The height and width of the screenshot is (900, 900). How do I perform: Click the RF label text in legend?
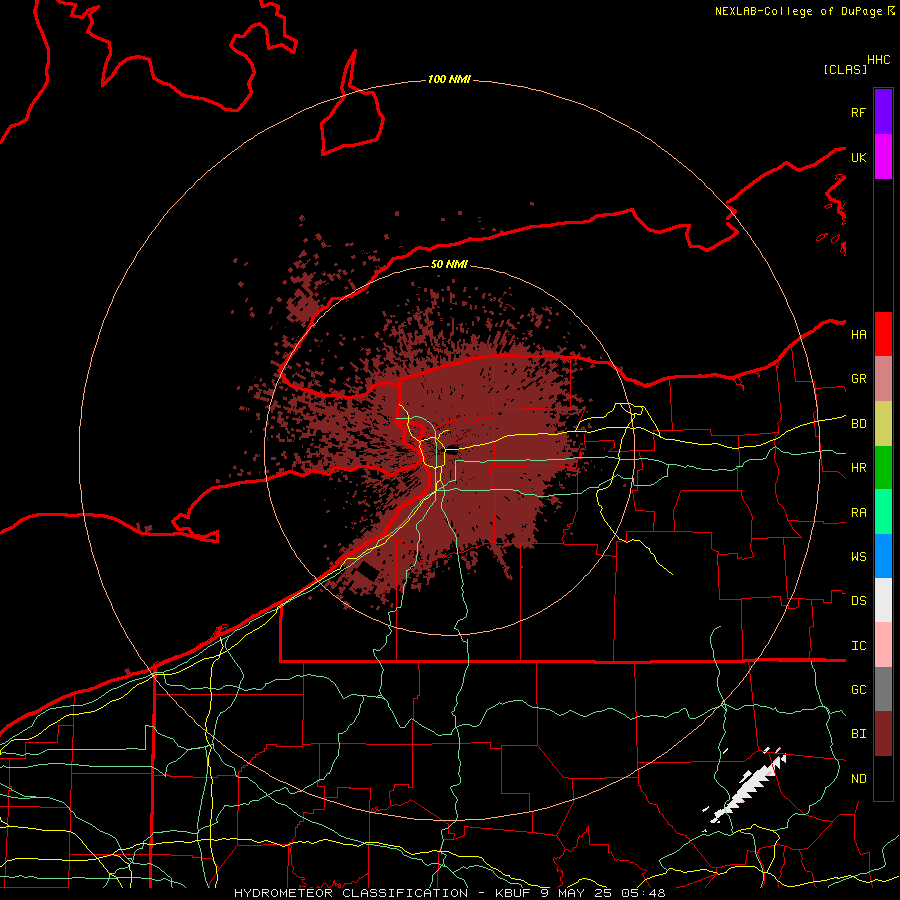(x=858, y=112)
